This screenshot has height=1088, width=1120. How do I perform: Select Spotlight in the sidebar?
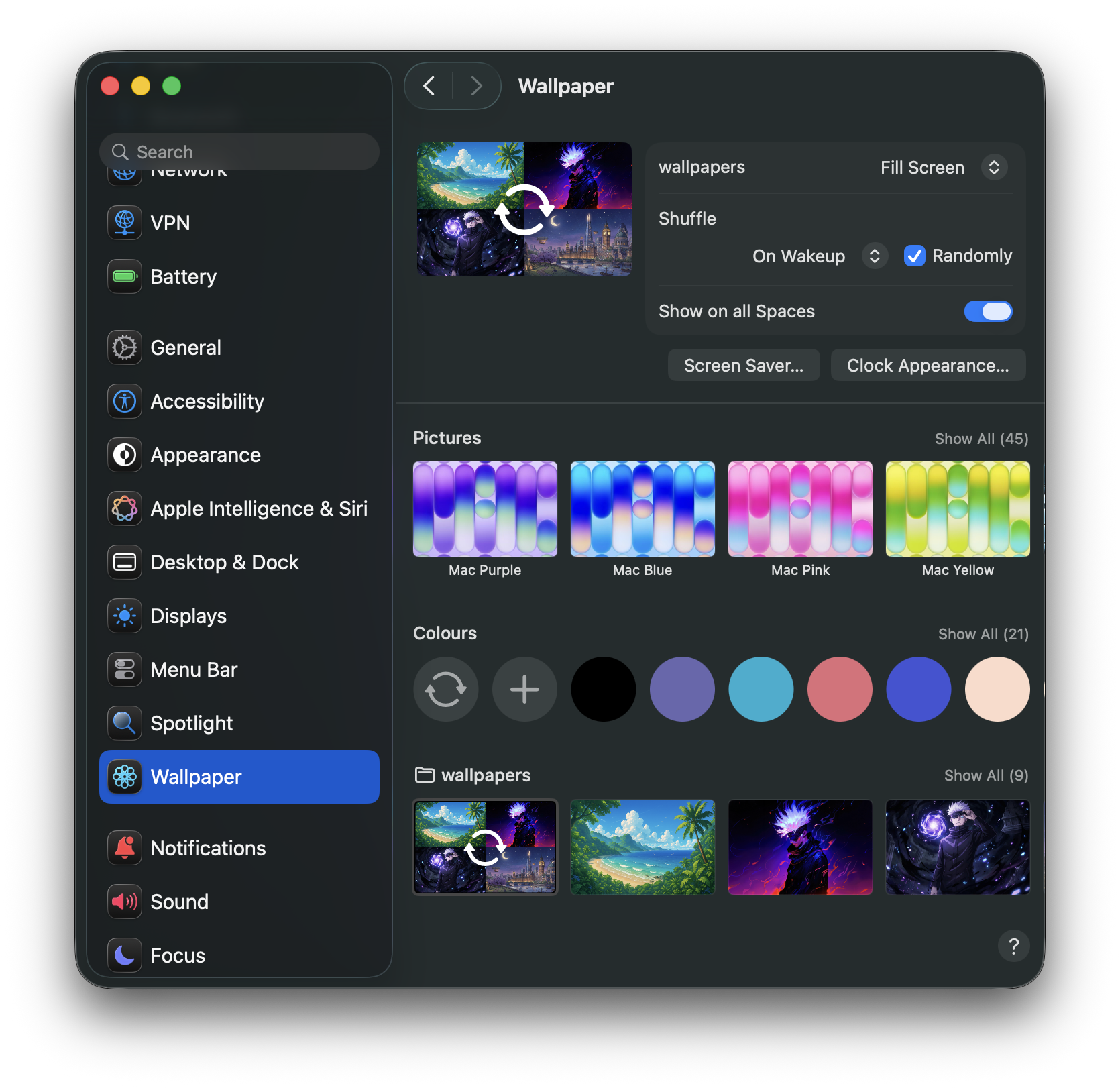(239, 723)
